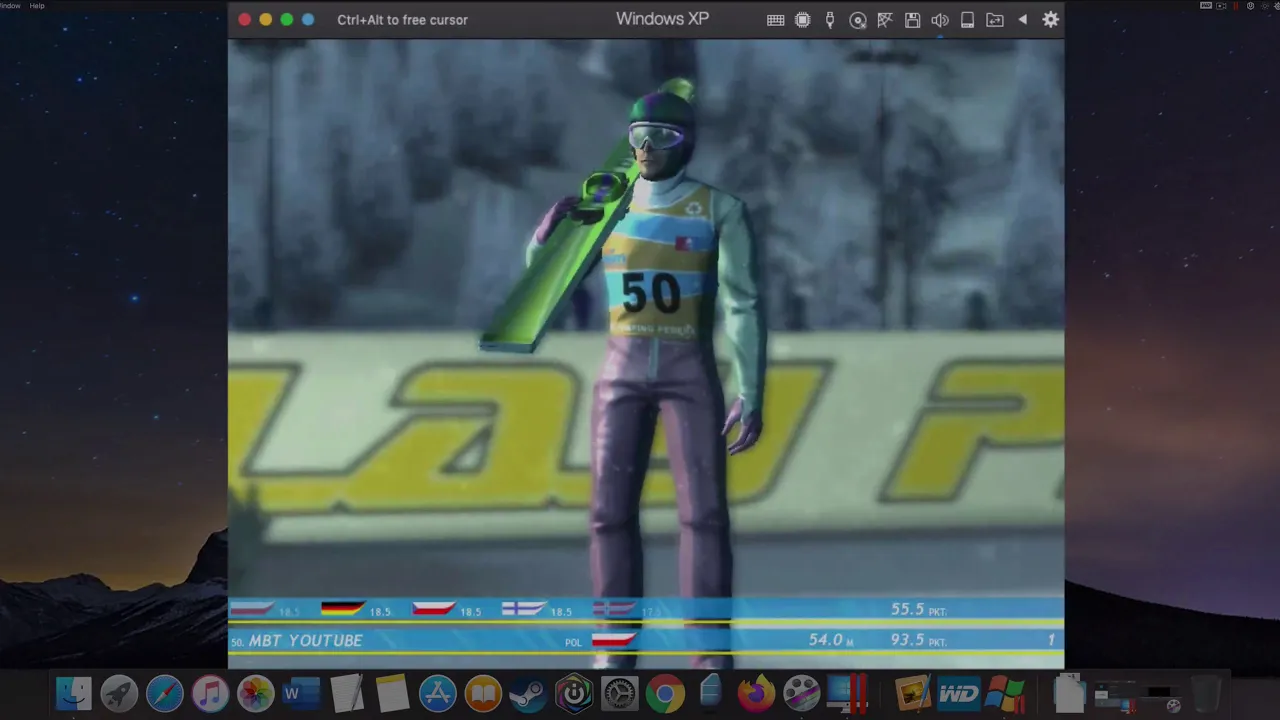Launch Safari from the dock
The image size is (1280, 720).
[165, 693]
